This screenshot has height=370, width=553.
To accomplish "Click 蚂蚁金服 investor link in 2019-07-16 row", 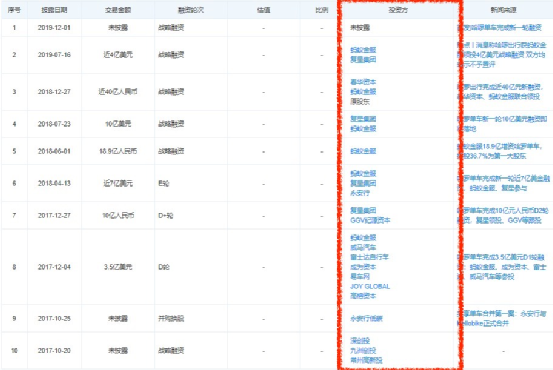I will coord(363,50).
